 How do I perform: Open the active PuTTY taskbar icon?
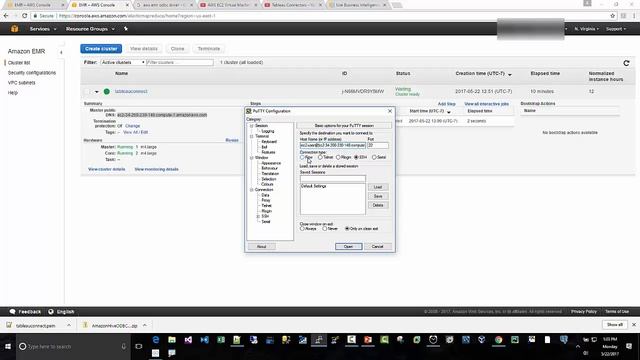click(x=319, y=340)
